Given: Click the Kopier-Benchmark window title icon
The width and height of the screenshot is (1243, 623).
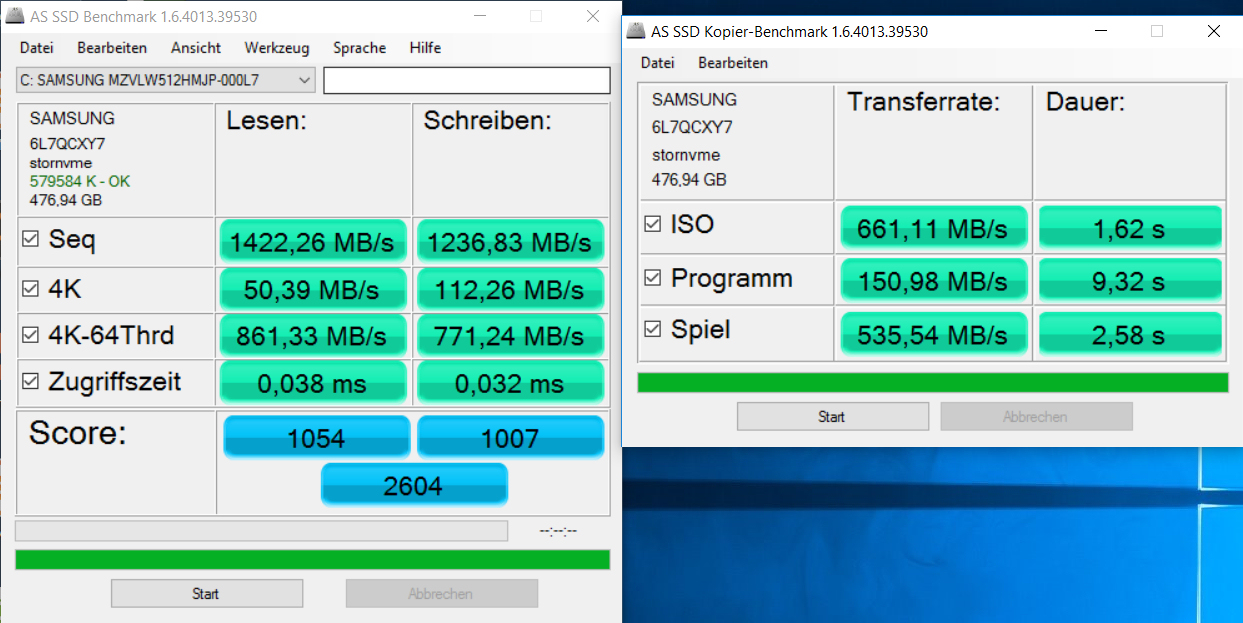Looking at the screenshot, I should click(634, 31).
